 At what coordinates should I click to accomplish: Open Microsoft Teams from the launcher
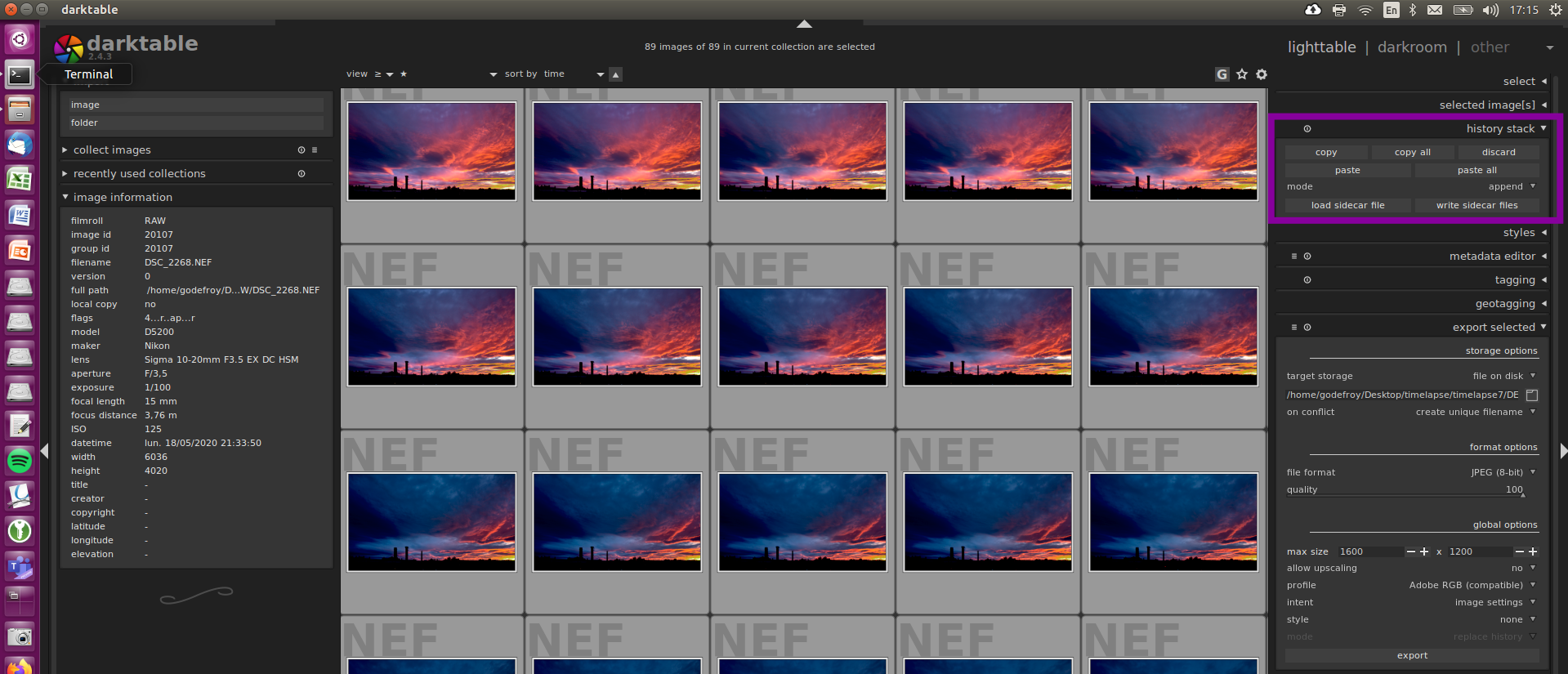click(20, 566)
